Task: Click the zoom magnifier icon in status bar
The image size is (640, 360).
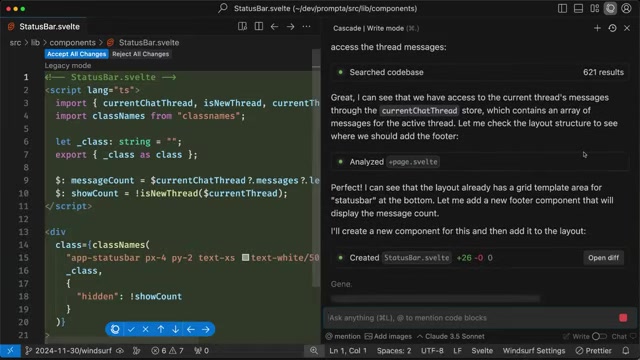Action: click(x=313, y=351)
